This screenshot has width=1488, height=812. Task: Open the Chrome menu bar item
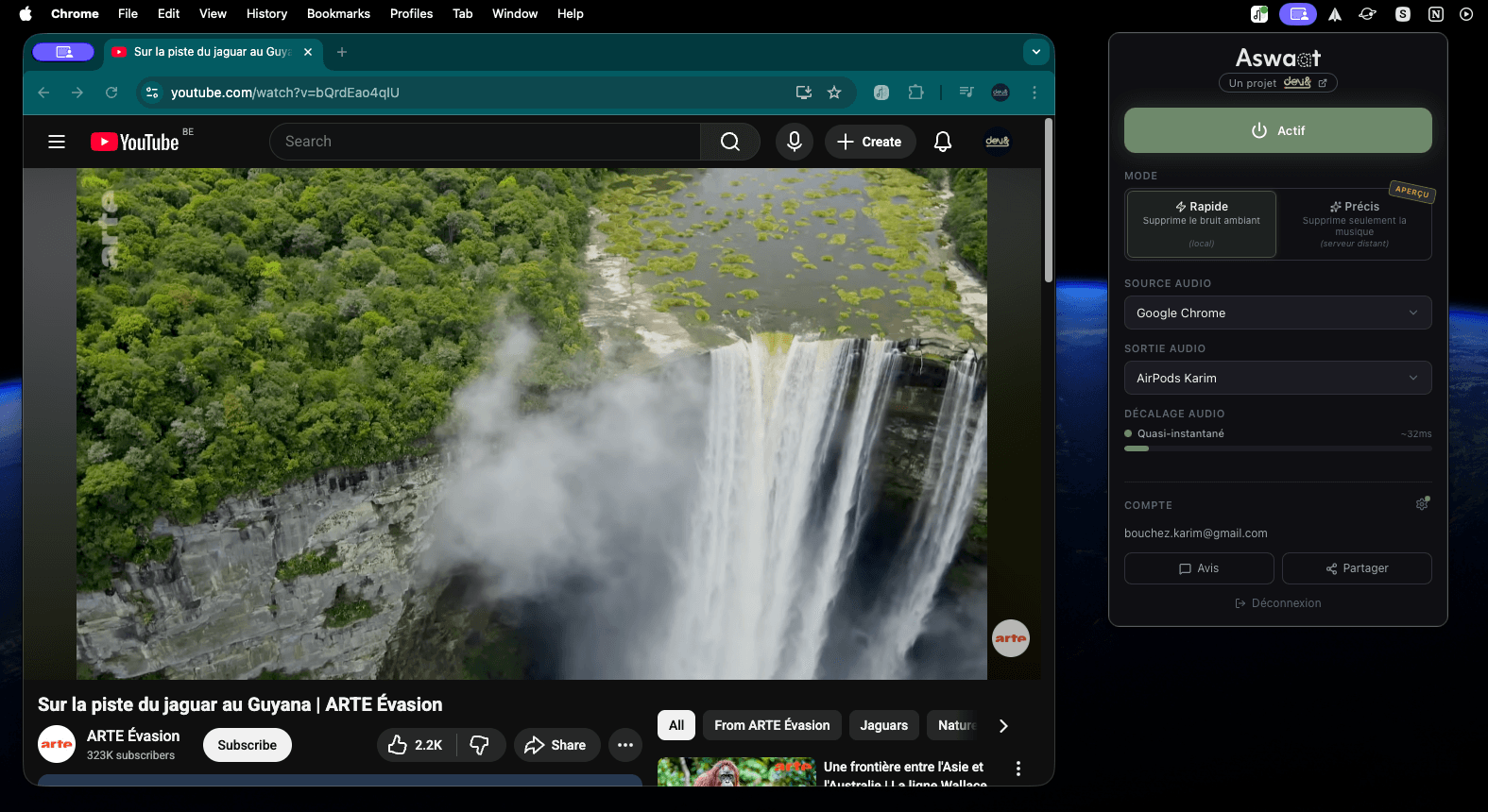pyautogui.click(x=75, y=13)
